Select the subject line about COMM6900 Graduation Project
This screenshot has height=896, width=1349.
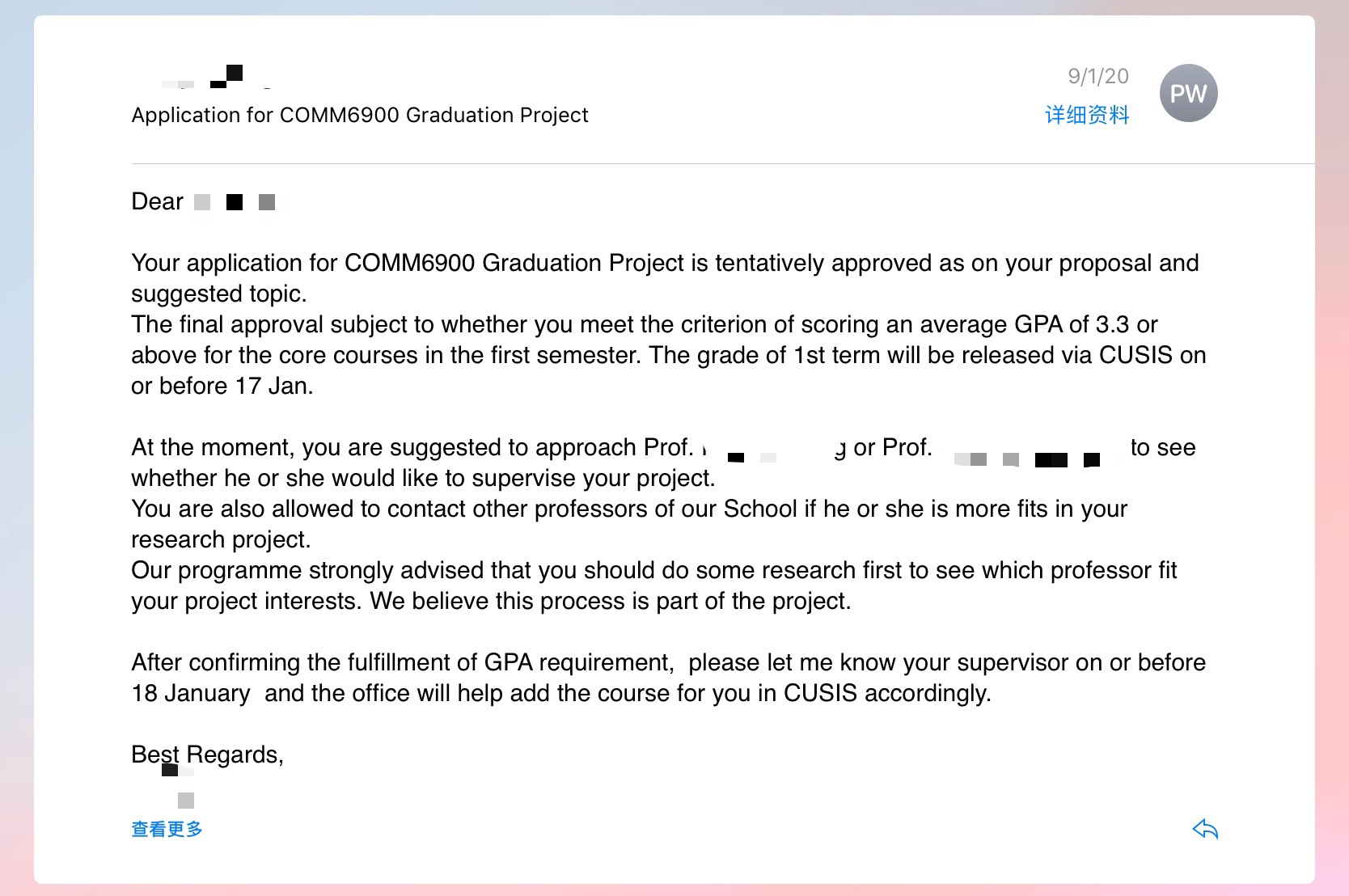tap(360, 115)
